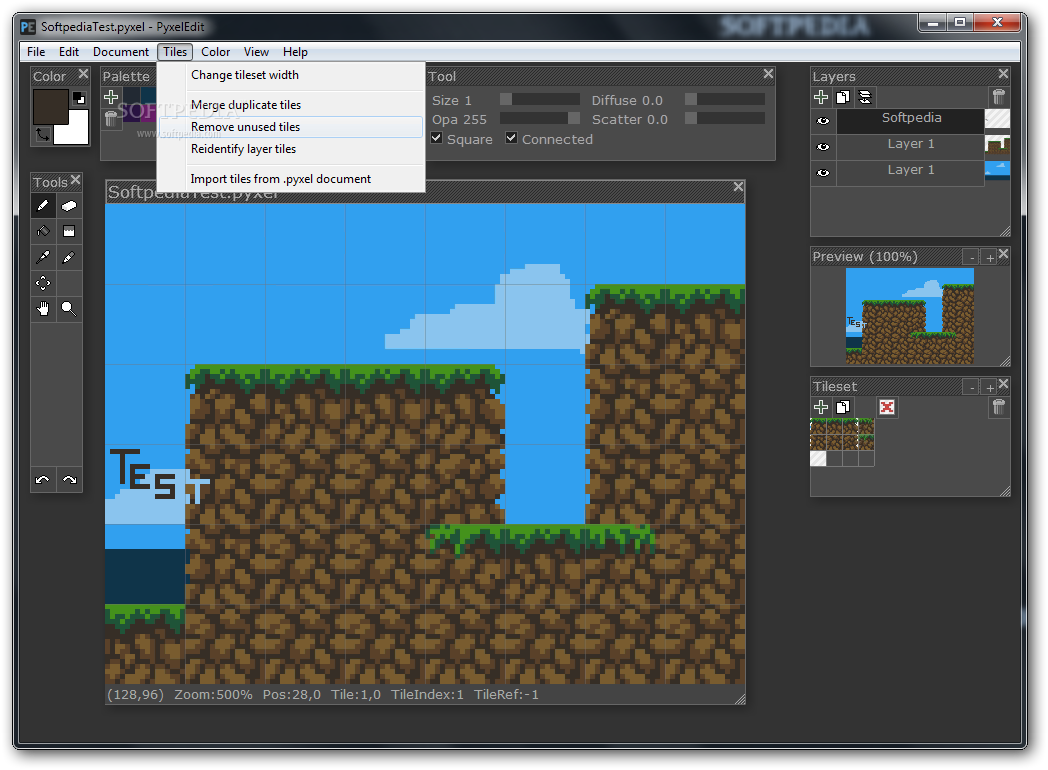Click the Undo arrow in Tools panel

[43, 480]
